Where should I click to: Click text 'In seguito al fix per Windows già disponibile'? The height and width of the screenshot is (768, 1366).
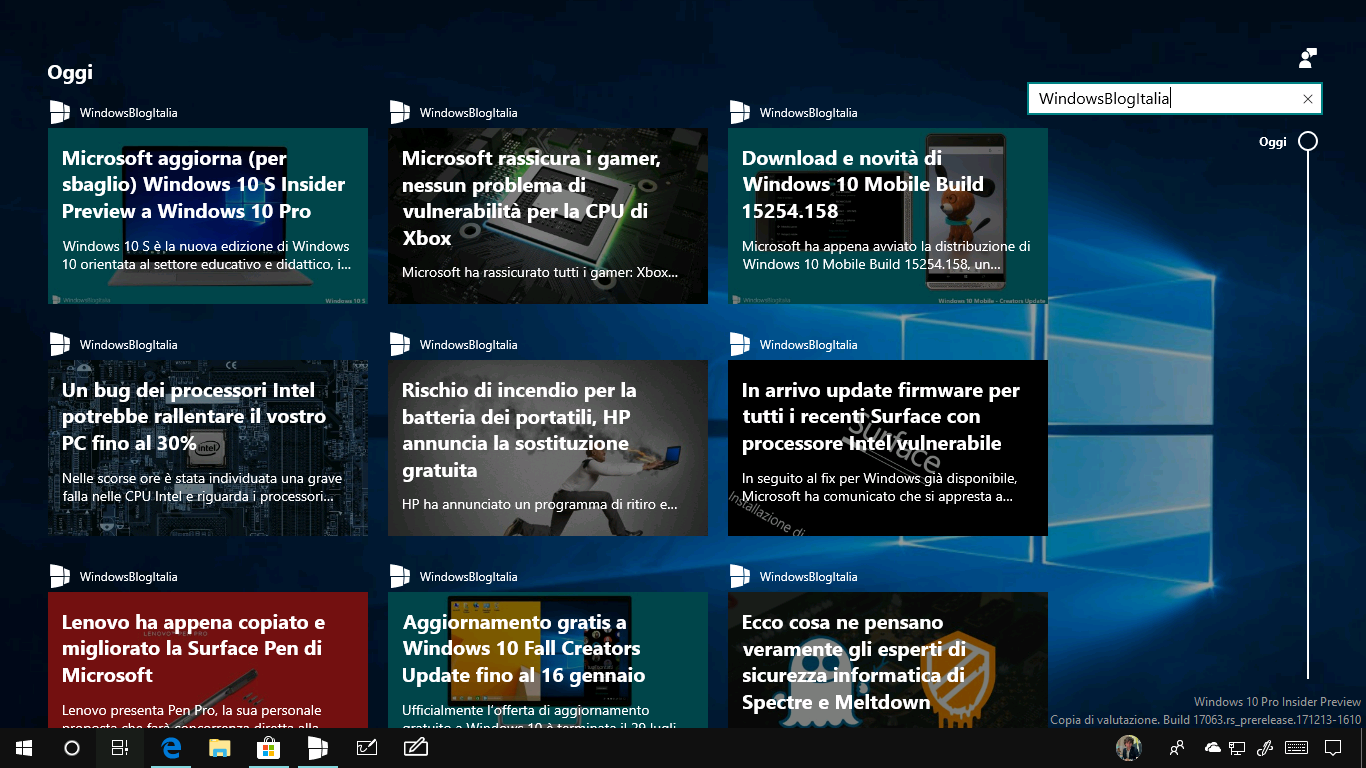[880, 478]
